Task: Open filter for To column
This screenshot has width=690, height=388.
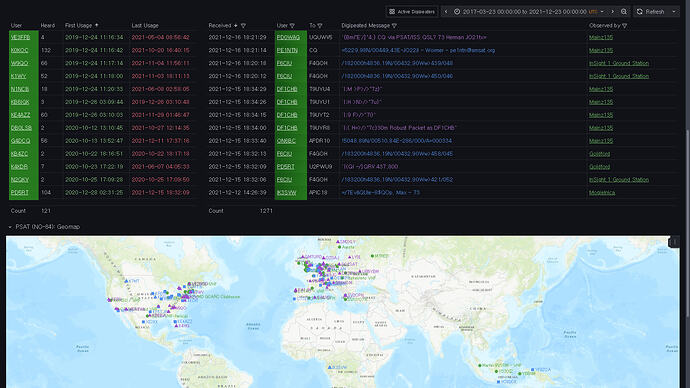Action: point(320,26)
